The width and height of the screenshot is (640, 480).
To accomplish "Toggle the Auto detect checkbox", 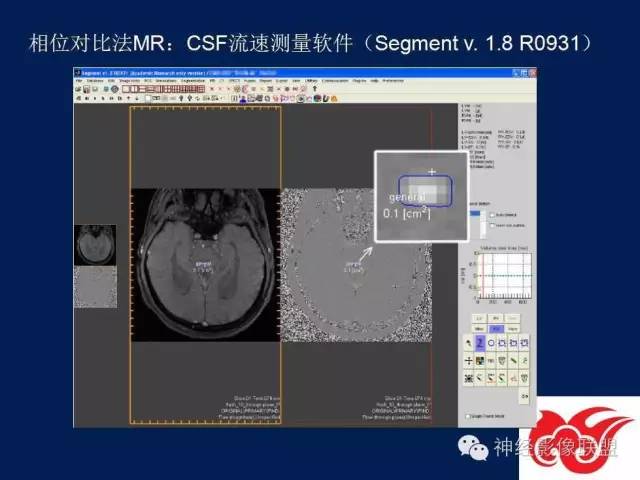I will click(492, 215).
